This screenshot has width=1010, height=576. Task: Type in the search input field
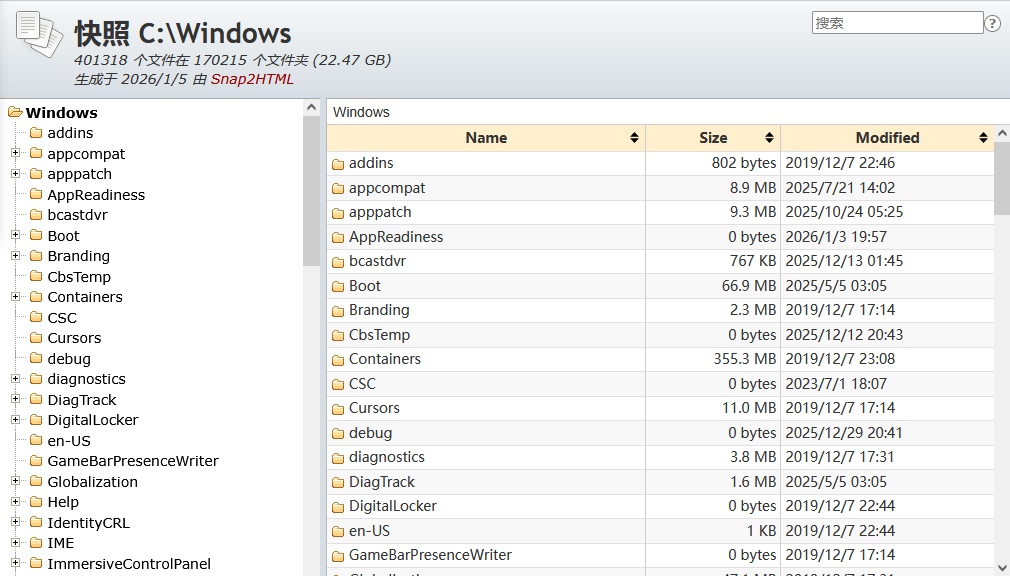click(x=897, y=23)
